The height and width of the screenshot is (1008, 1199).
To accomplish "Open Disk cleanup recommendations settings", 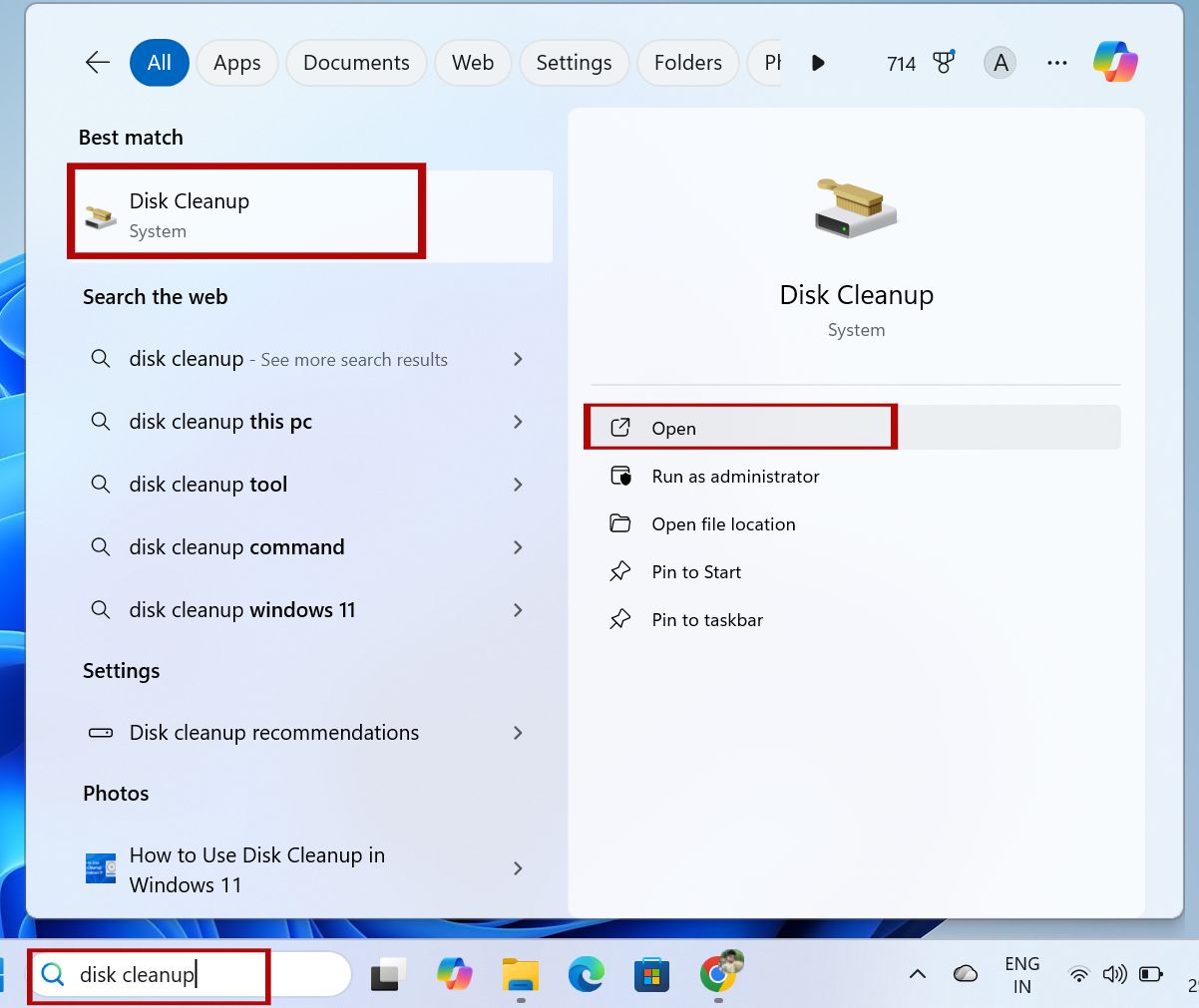I will point(273,732).
